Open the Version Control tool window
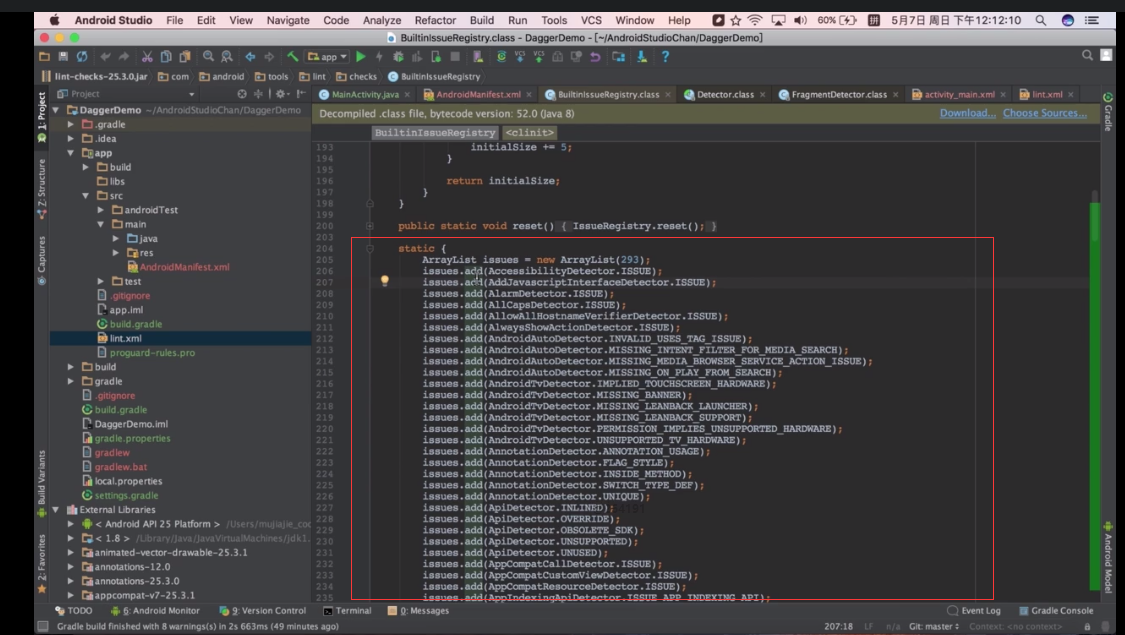 (263, 611)
